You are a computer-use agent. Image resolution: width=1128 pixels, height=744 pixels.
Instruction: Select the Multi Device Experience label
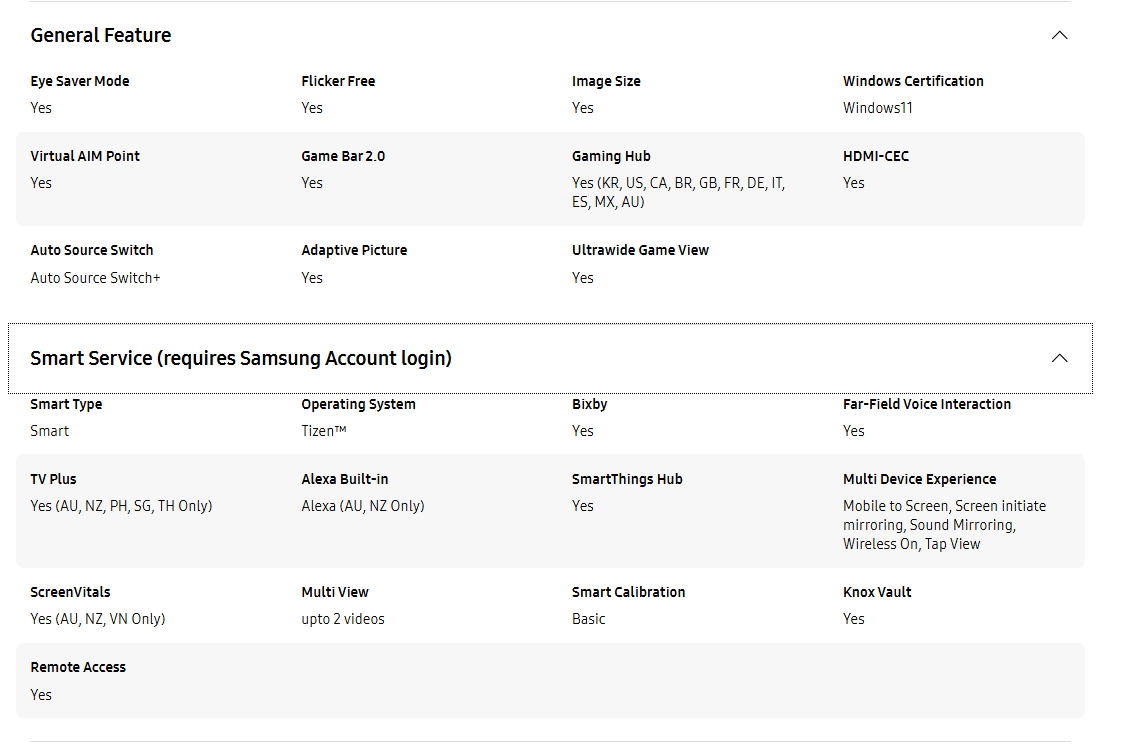click(919, 479)
